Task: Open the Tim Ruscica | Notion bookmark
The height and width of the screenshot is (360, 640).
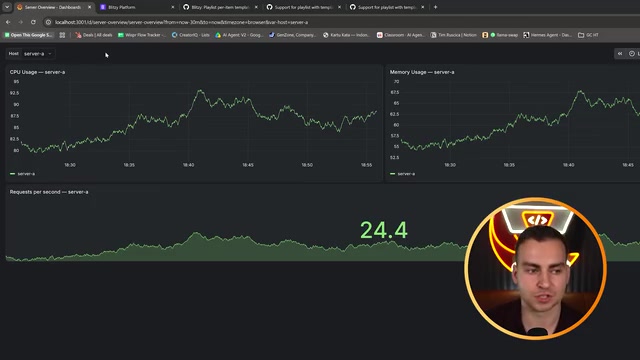Action: click(x=454, y=35)
